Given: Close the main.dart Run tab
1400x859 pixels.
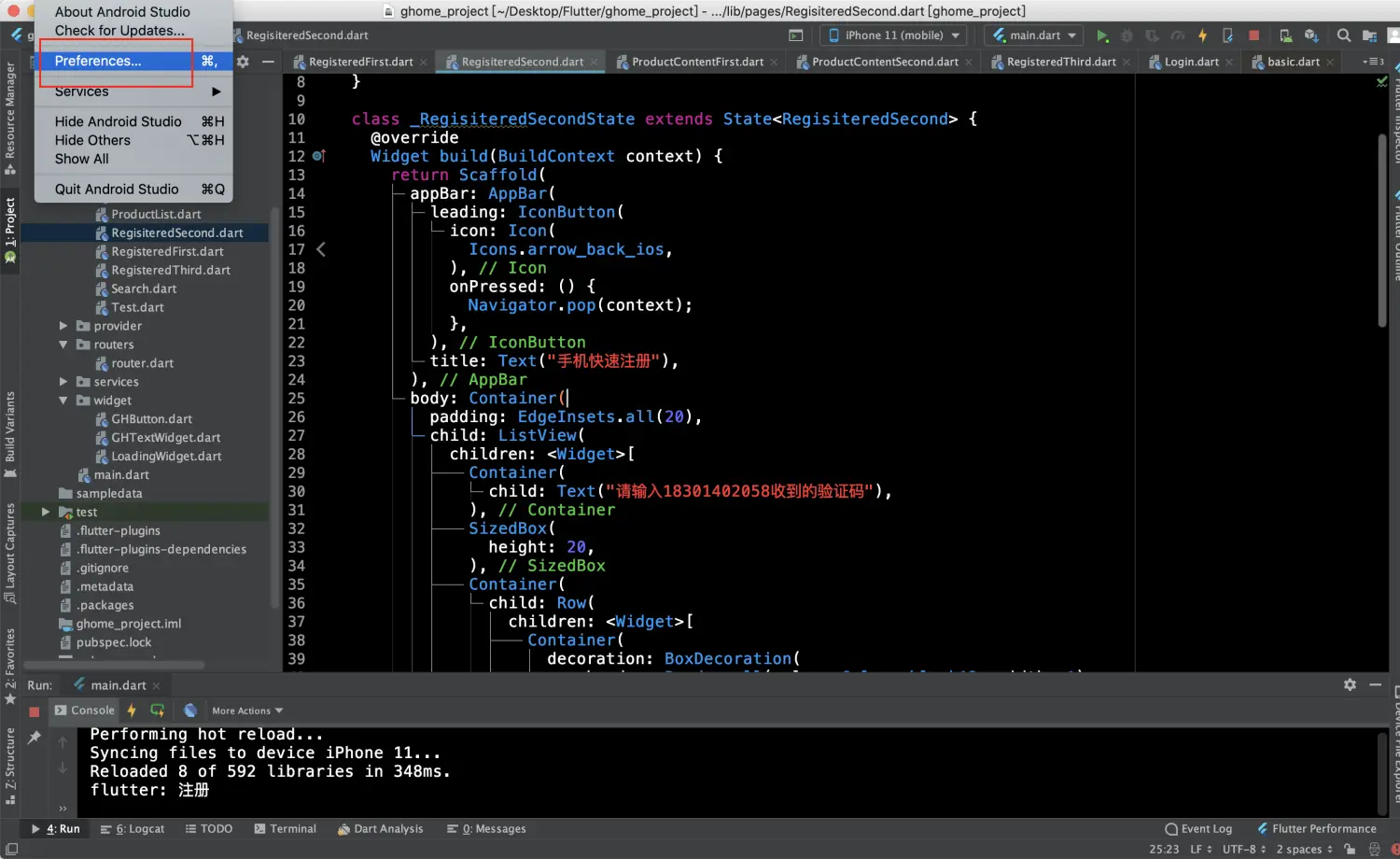Looking at the screenshot, I should (x=156, y=685).
